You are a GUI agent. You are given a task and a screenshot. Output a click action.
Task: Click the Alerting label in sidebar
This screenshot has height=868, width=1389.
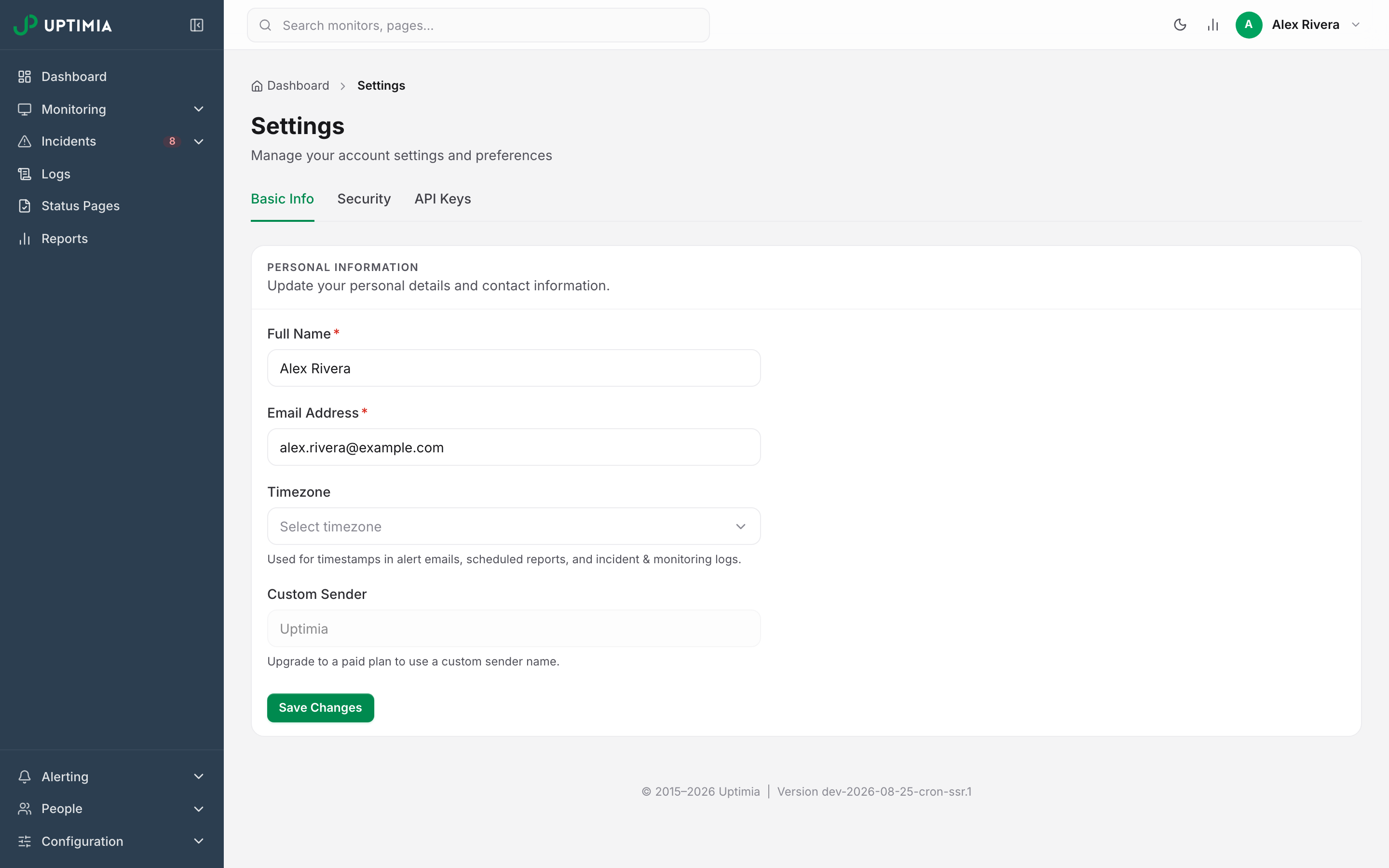[x=65, y=777]
